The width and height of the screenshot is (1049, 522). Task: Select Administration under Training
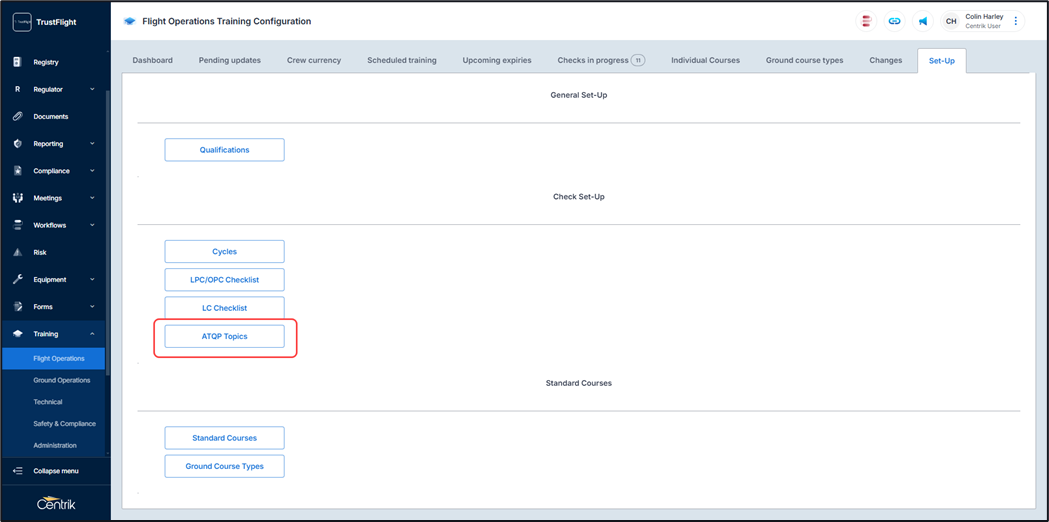click(53, 445)
